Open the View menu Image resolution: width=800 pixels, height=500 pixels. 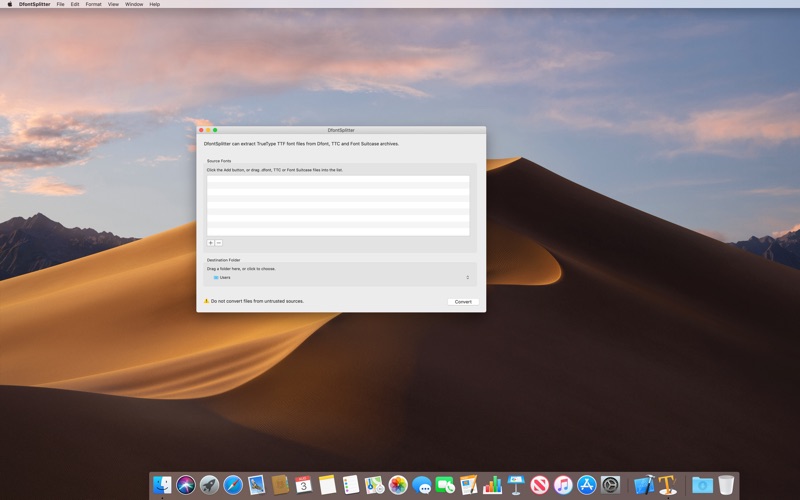click(x=113, y=4)
